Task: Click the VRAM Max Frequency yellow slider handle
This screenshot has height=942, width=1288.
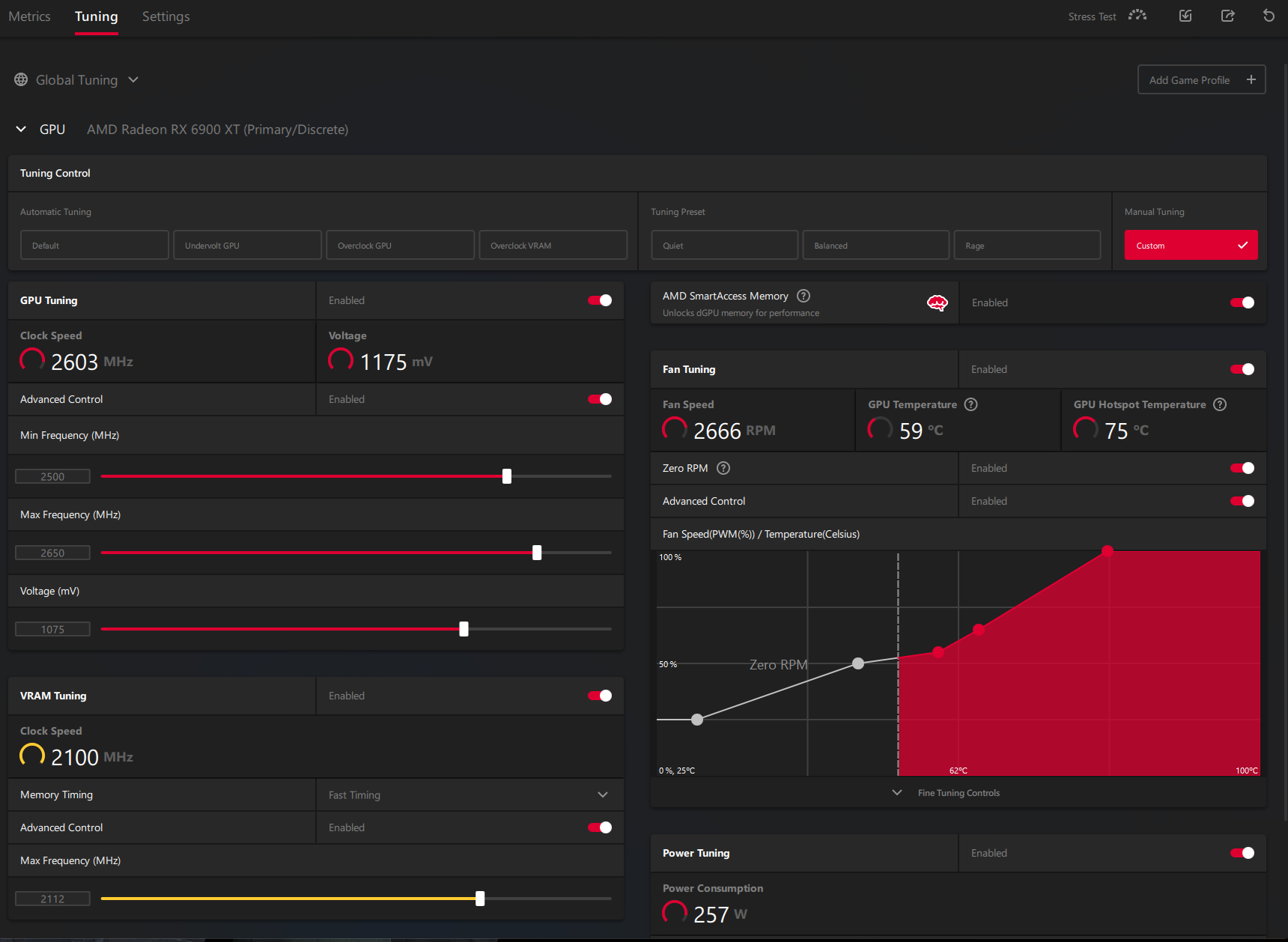Action: tap(480, 899)
